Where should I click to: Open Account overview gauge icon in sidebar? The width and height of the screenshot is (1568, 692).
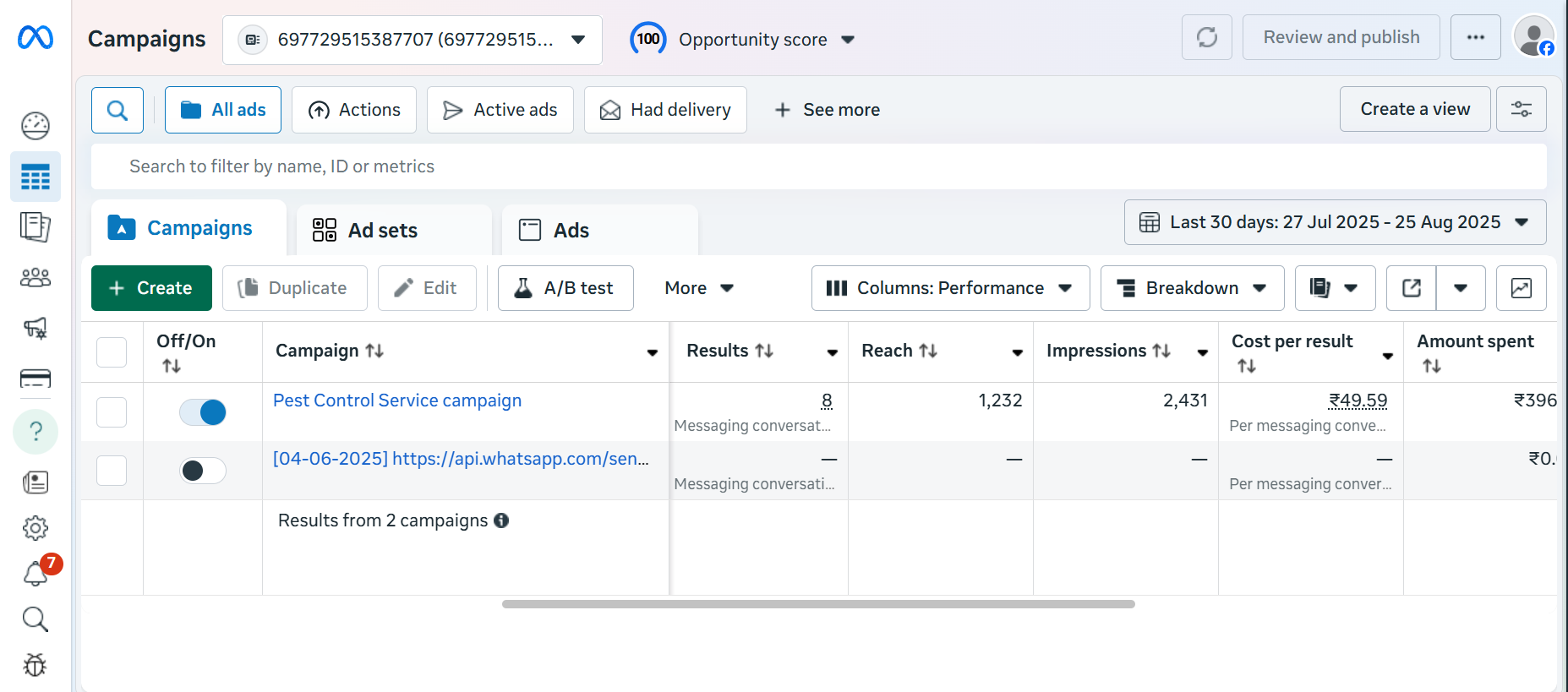pyautogui.click(x=36, y=126)
